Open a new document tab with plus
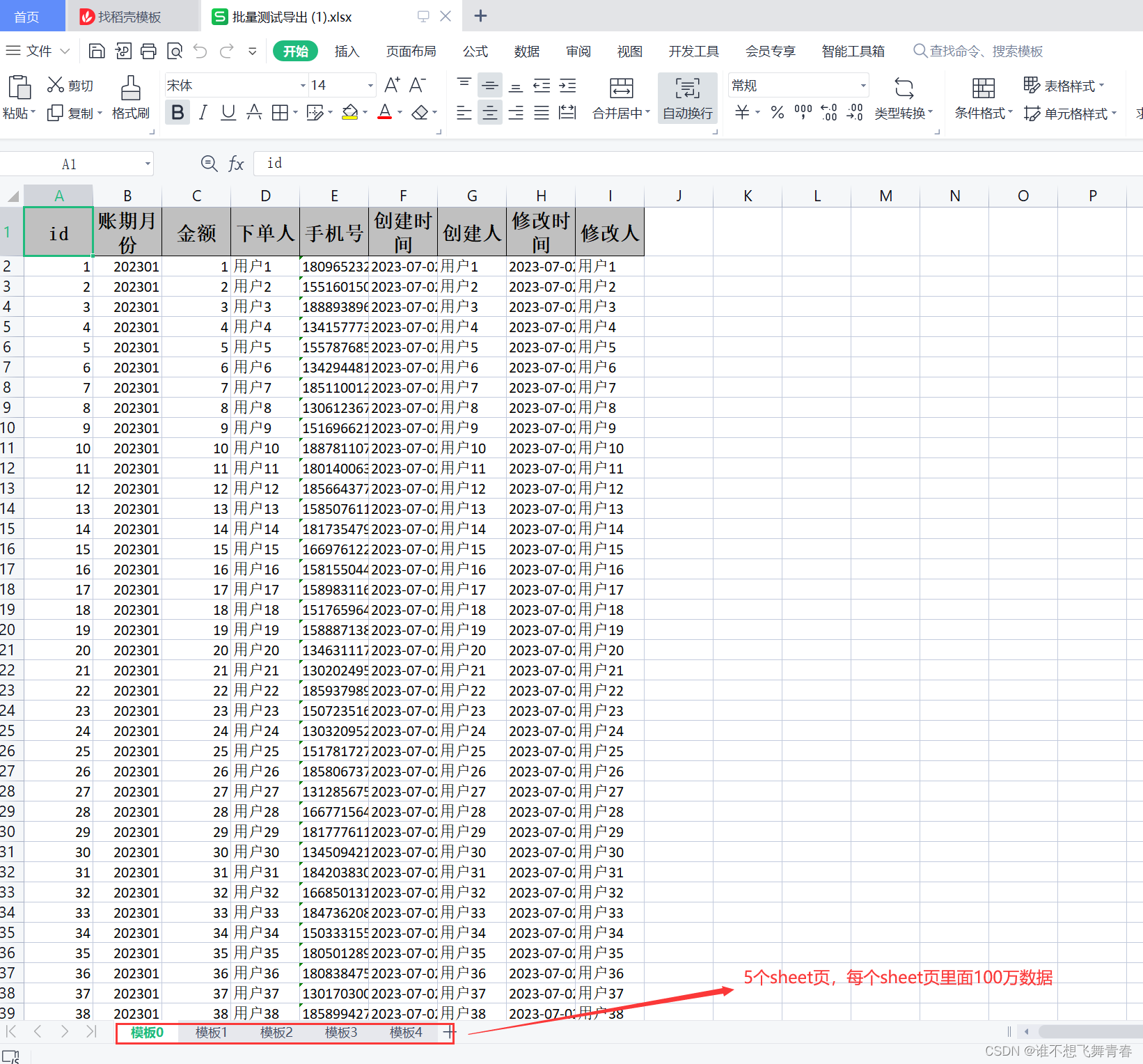Image resolution: width=1143 pixels, height=1064 pixels. (480, 16)
